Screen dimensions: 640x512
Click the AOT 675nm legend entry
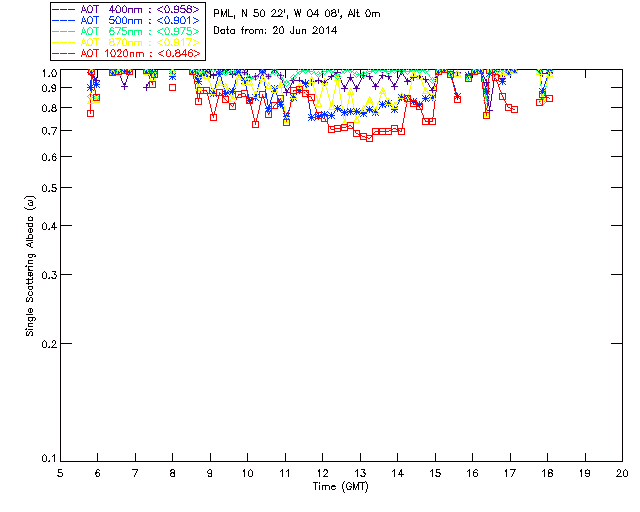[126, 31]
